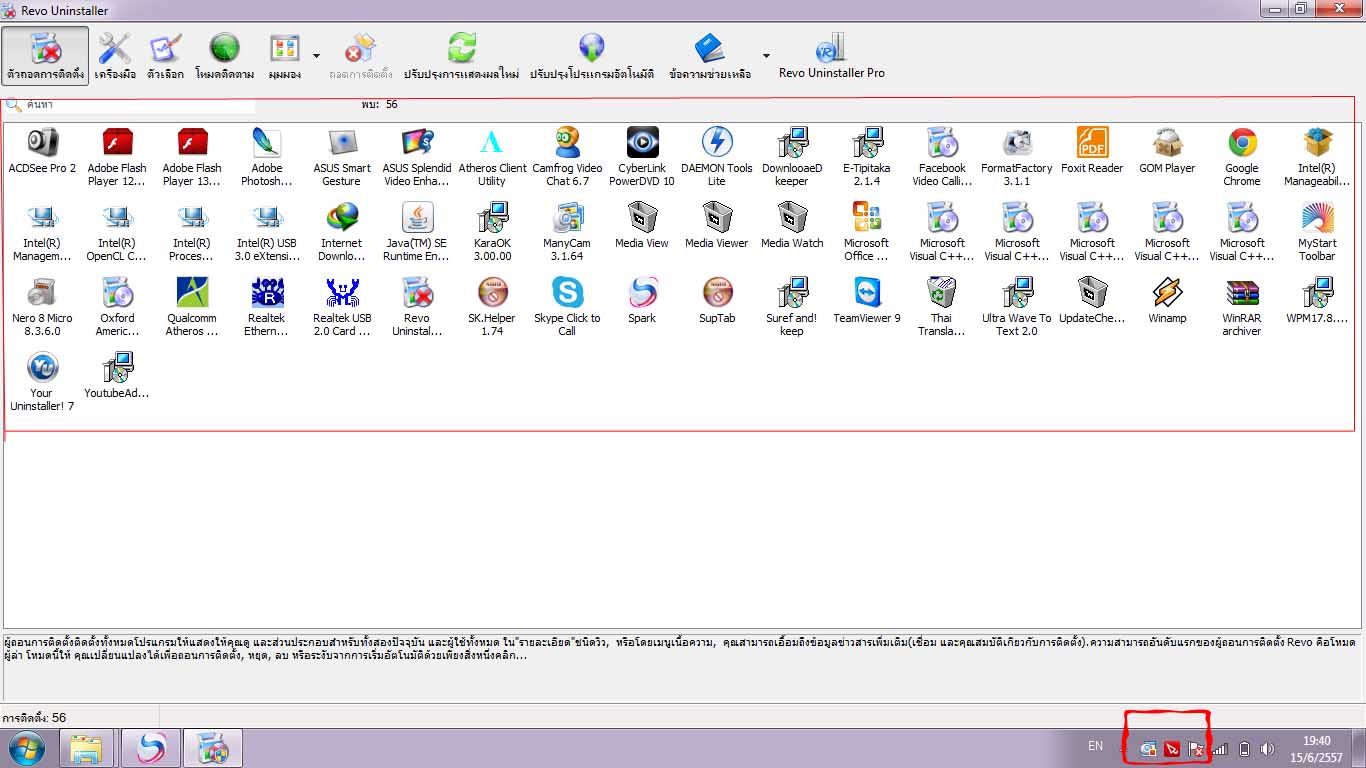Select DAEMON Tools Lite program icon

coord(717,155)
